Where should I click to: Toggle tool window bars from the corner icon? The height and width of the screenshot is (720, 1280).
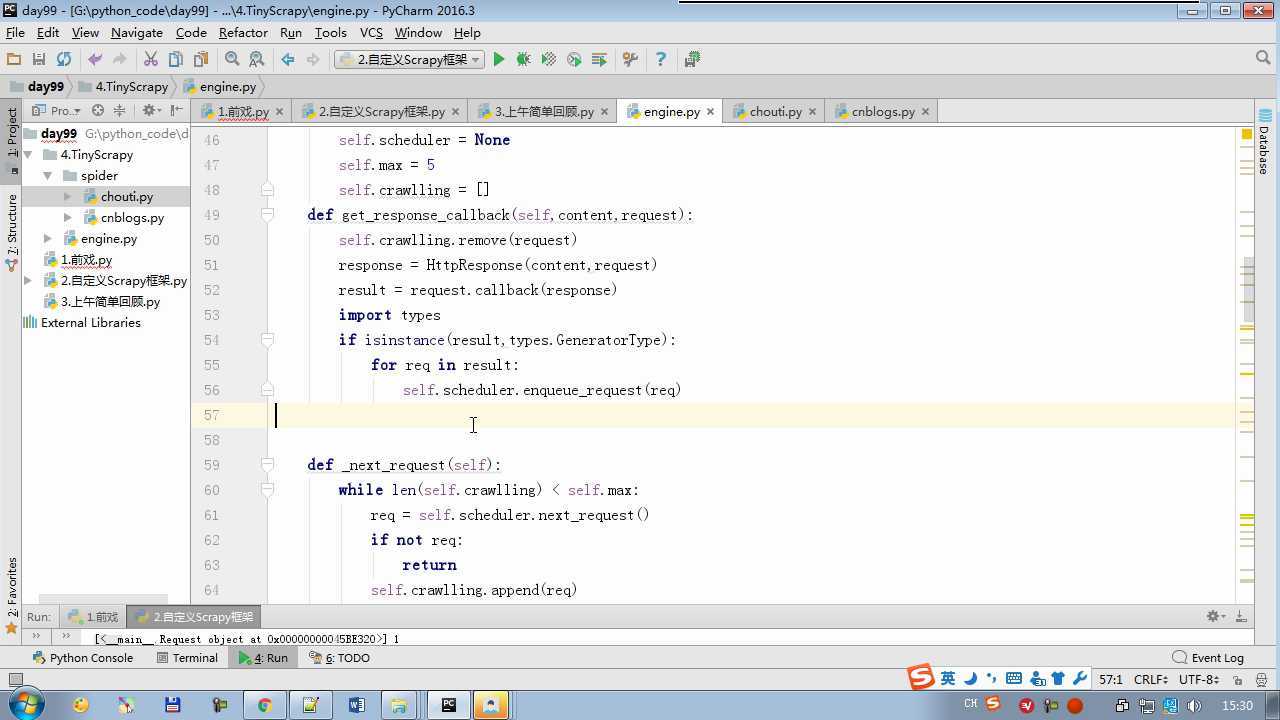(15, 679)
